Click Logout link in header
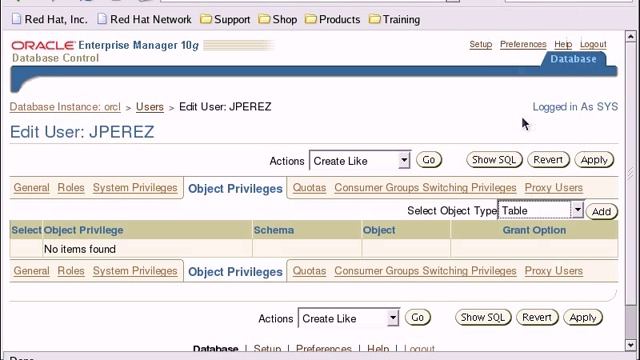This screenshot has height=360, width=640. point(593,44)
